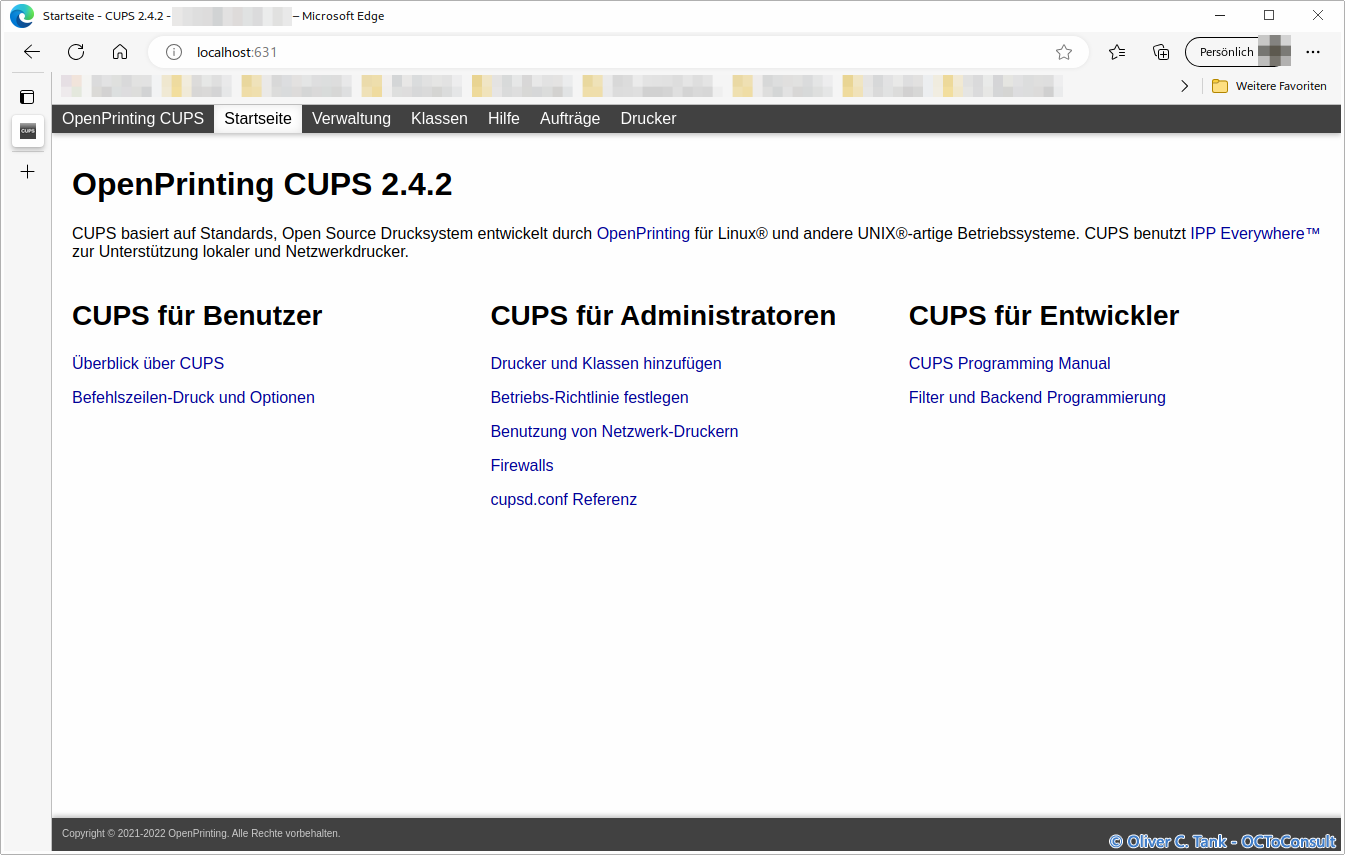Image resolution: width=1345 pixels, height=855 pixels.
Task: Open the browser home page icon
Action: click(x=120, y=52)
